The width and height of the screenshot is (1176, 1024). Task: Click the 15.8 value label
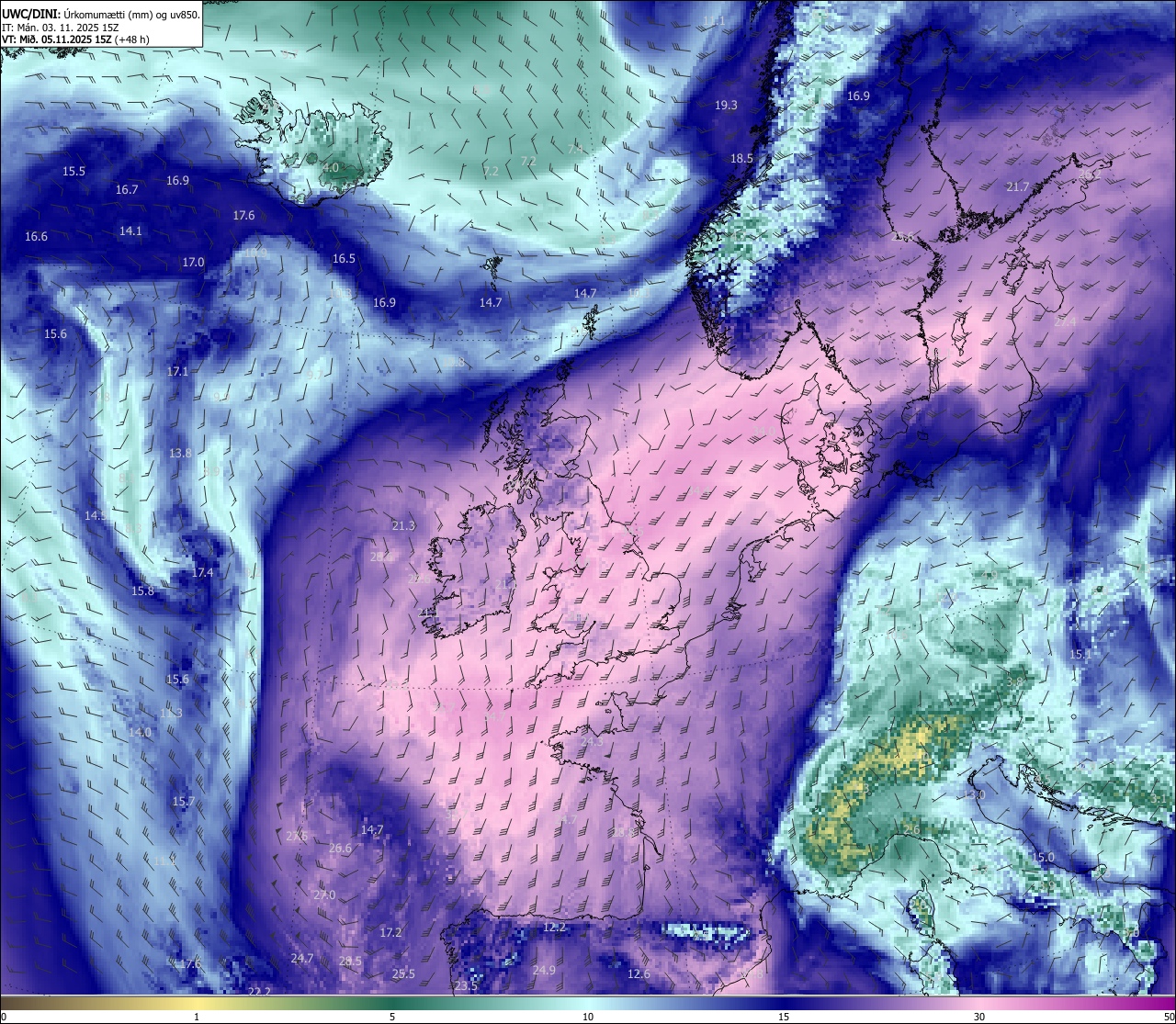point(142,591)
